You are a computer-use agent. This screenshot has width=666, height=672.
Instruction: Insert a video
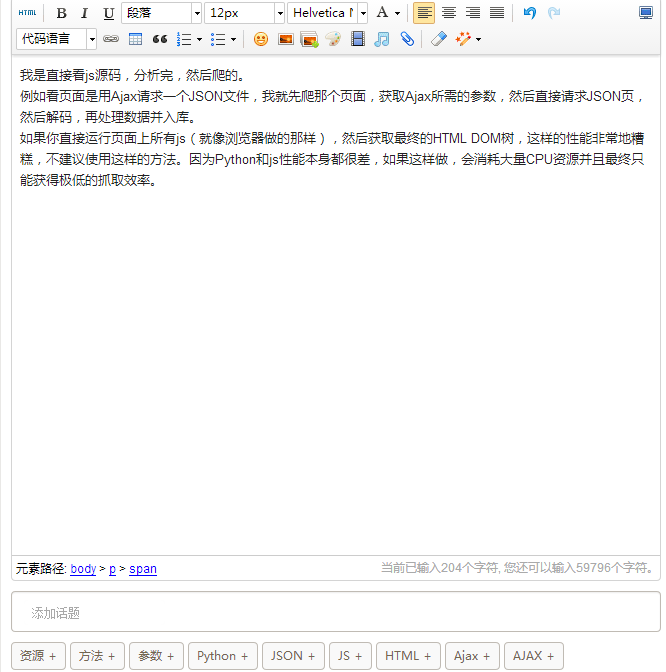point(357,39)
